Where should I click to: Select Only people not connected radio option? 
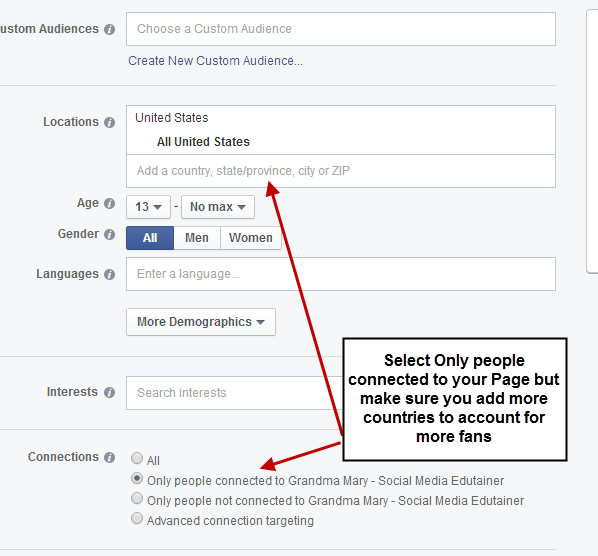click(x=137, y=498)
